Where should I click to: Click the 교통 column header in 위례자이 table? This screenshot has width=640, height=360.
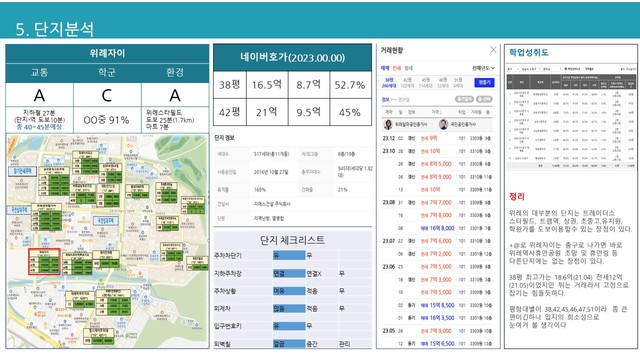(x=39, y=73)
